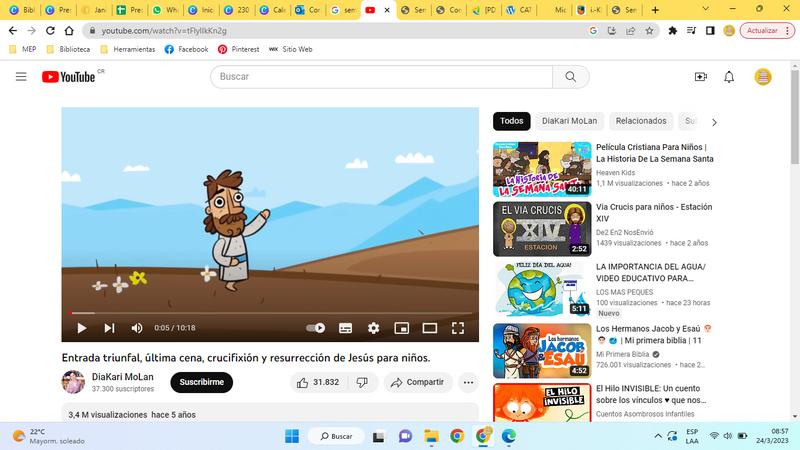800x450 pixels.
Task: Show hidden tray icons chevron
Action: (658, 436)
